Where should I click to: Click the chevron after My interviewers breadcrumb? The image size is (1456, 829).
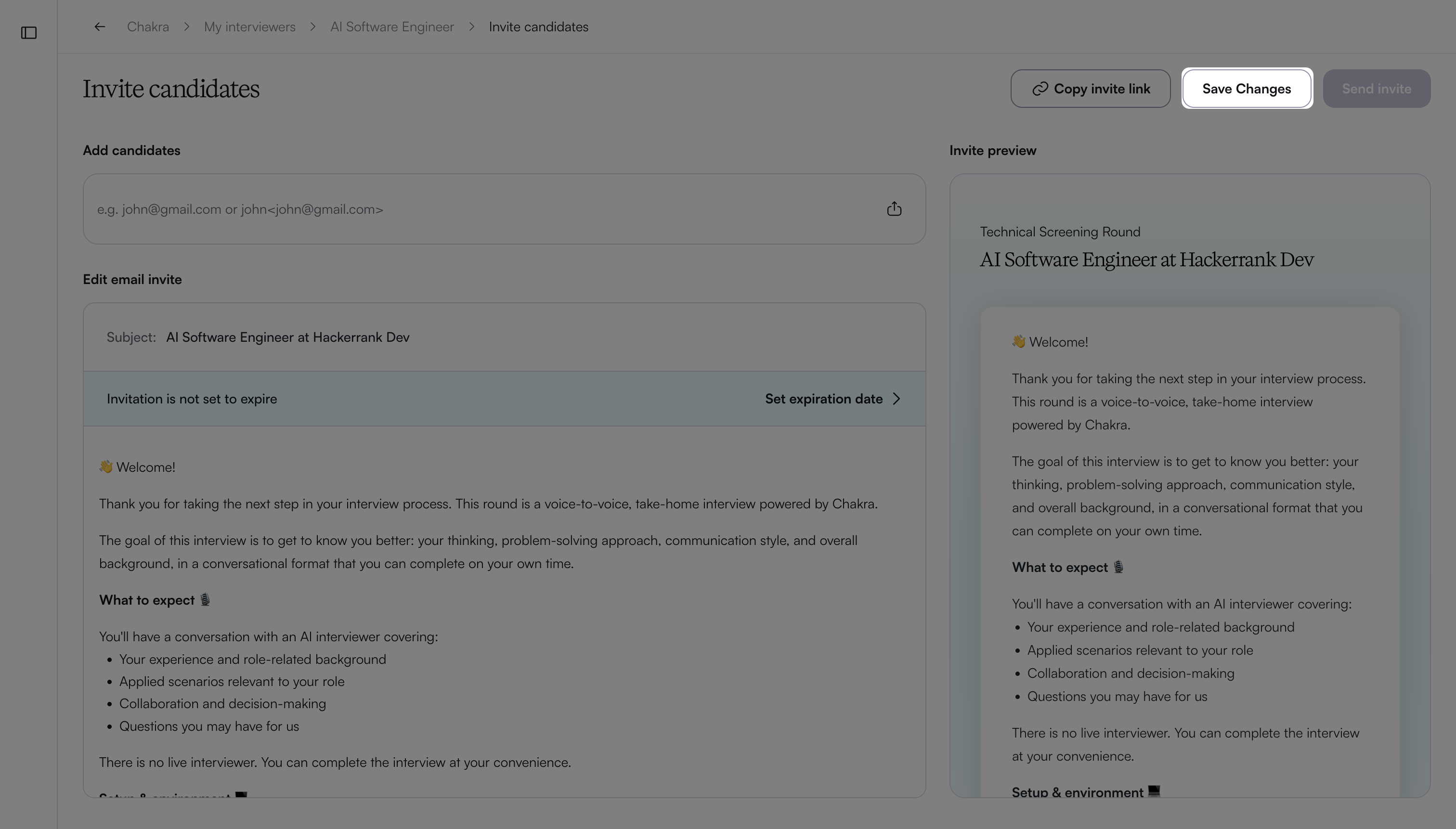(313, 27)
